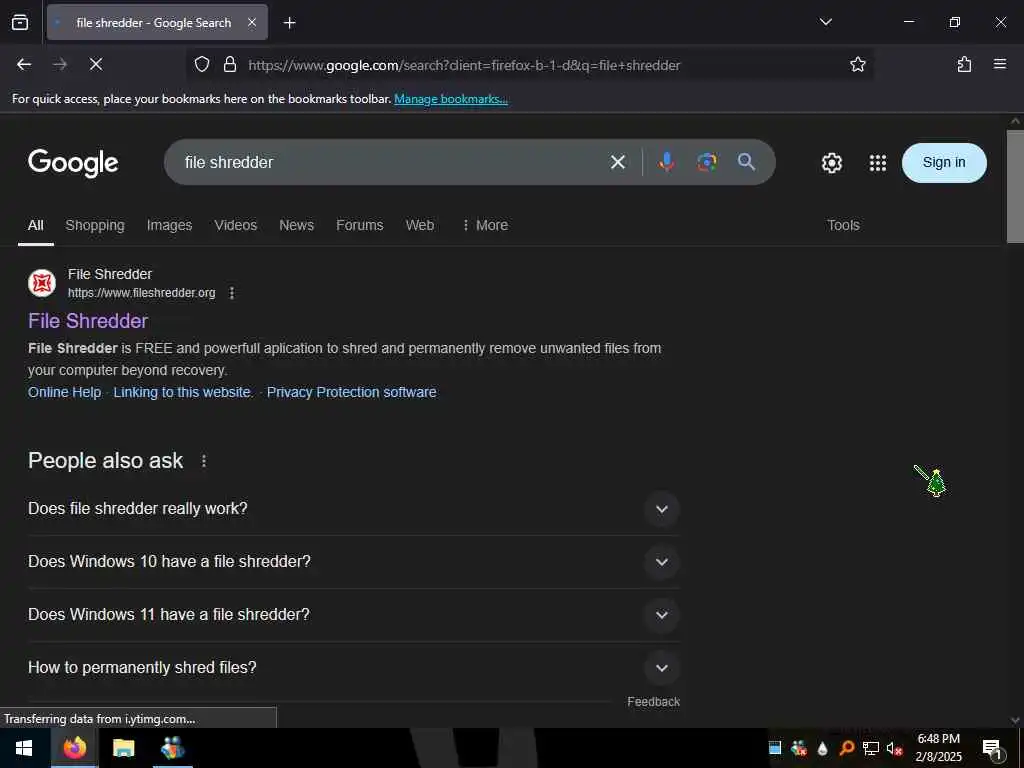Open the clock showing 6:48 PM
The image size is (1024, 768).
(x=938, y=748)
